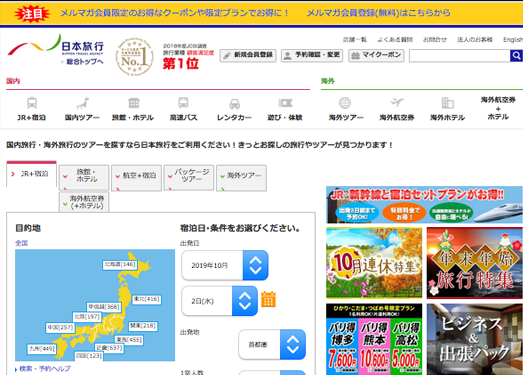Open the 店舗一覧 link
This screenshot has width=523, height=375.
(355, 40)
